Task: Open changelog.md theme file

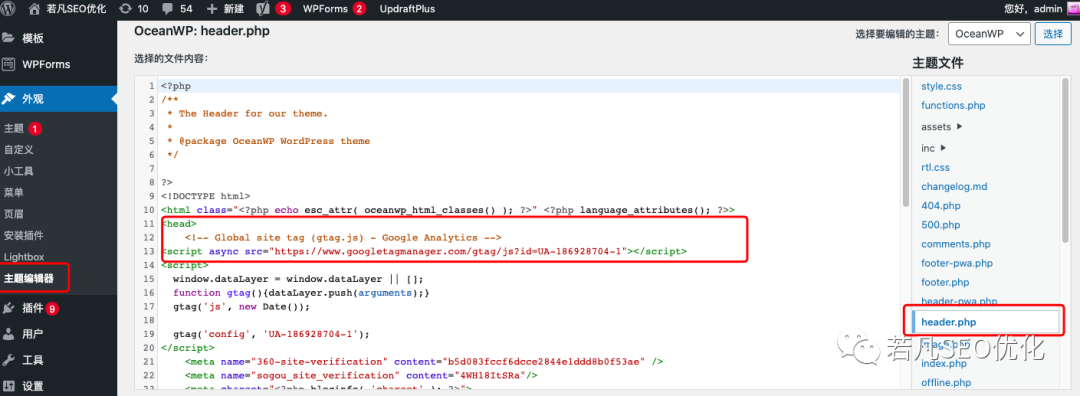Action: [954, 187]
